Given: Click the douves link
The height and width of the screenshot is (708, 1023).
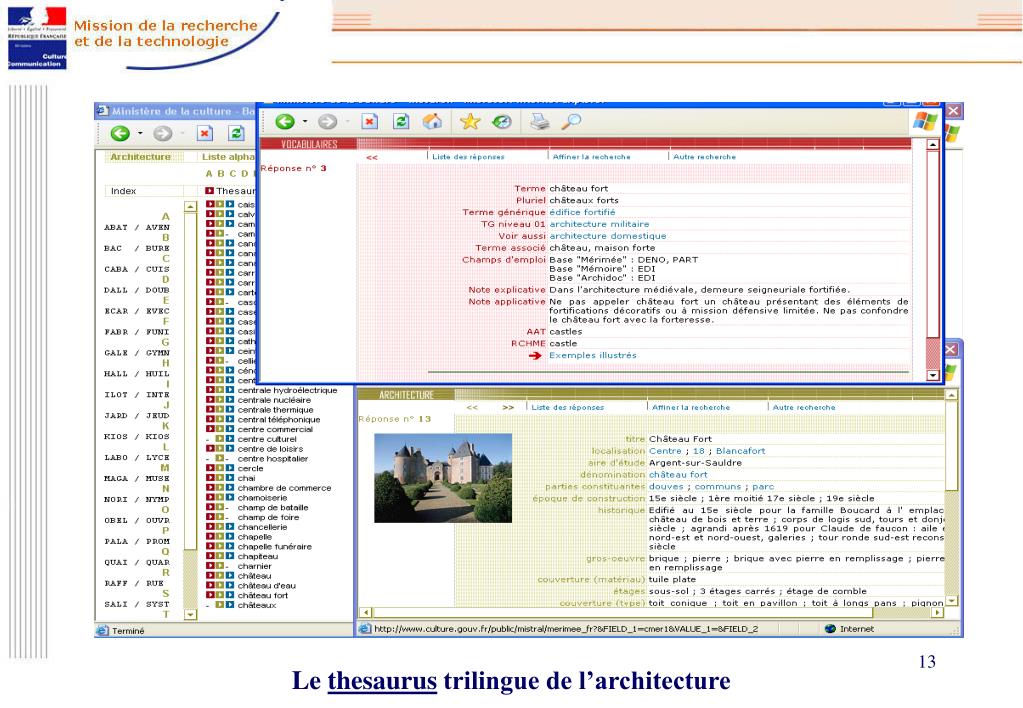Looking at the screenshot, I should click(x=666, y=487).
